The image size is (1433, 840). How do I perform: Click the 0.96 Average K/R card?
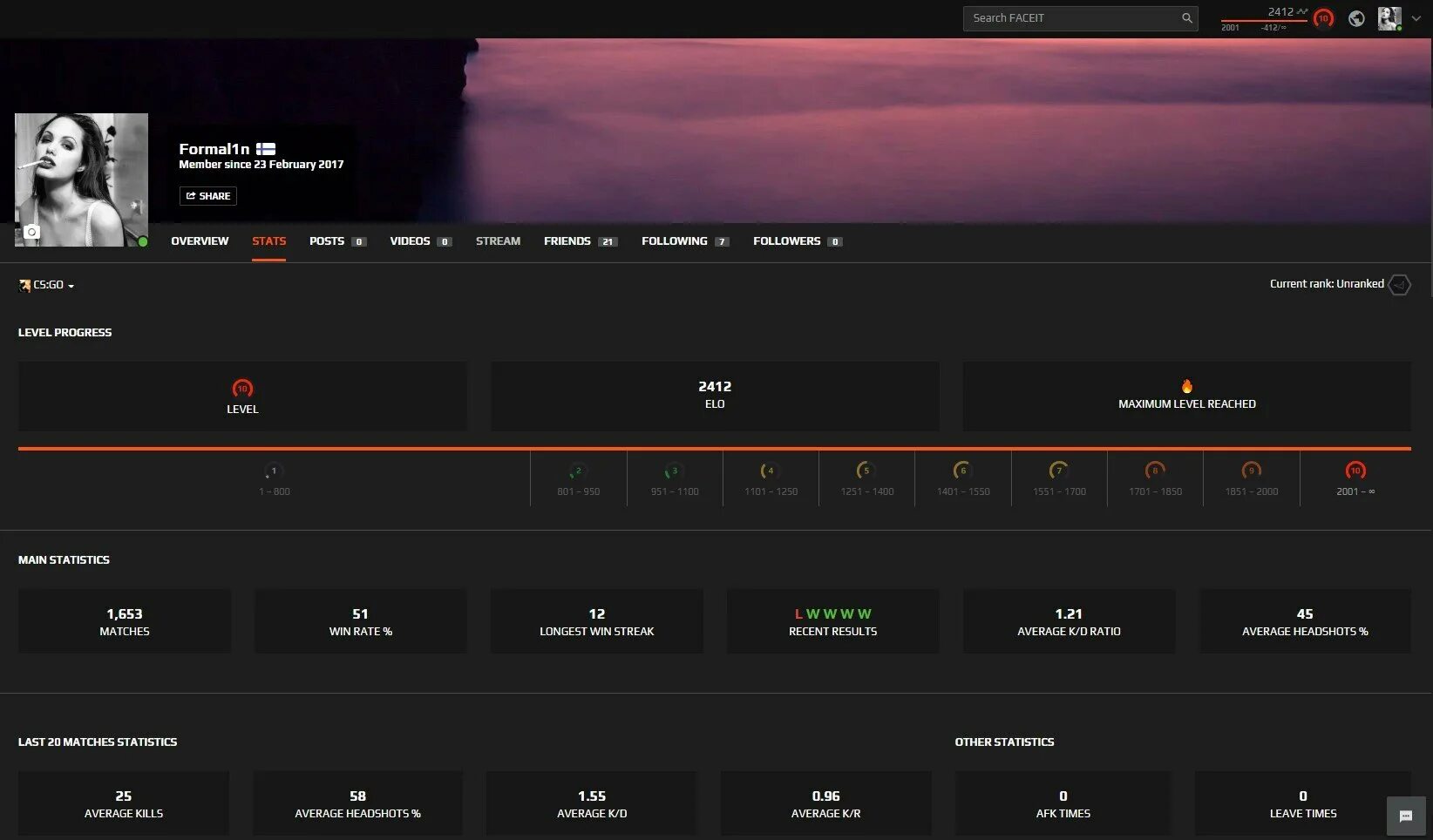point(826,803)
